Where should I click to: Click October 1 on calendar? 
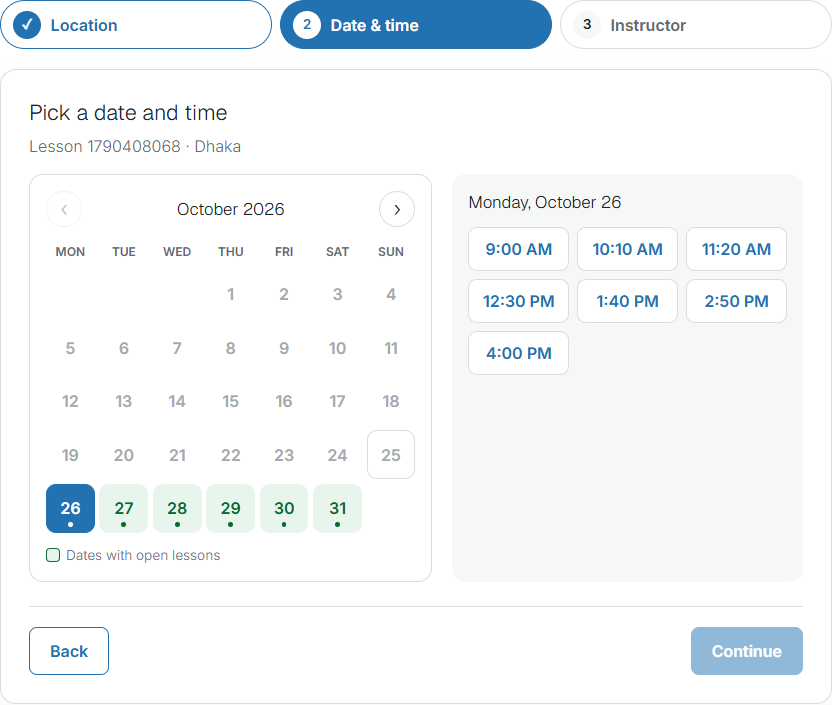(x=230, y=294)
